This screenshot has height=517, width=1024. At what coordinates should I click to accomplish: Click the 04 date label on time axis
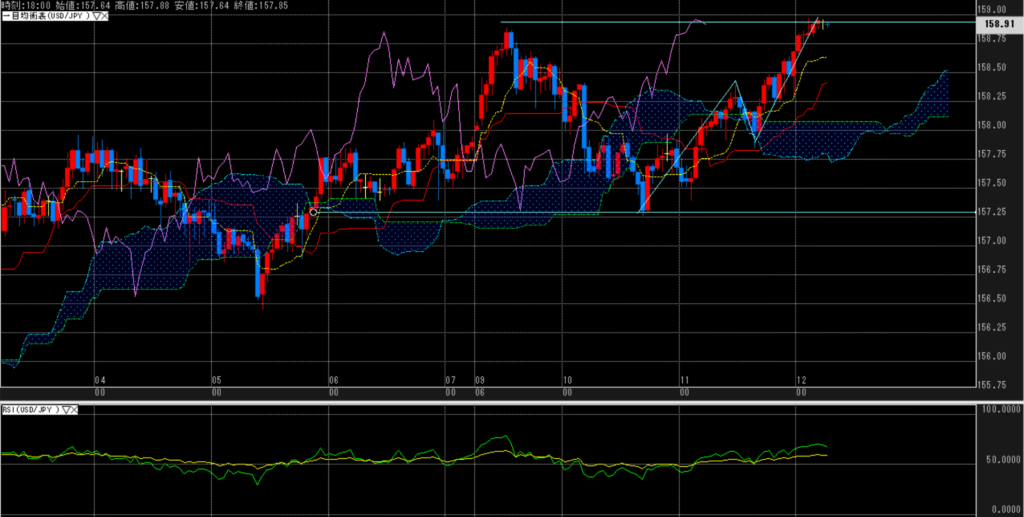click(x=99, y=381)
